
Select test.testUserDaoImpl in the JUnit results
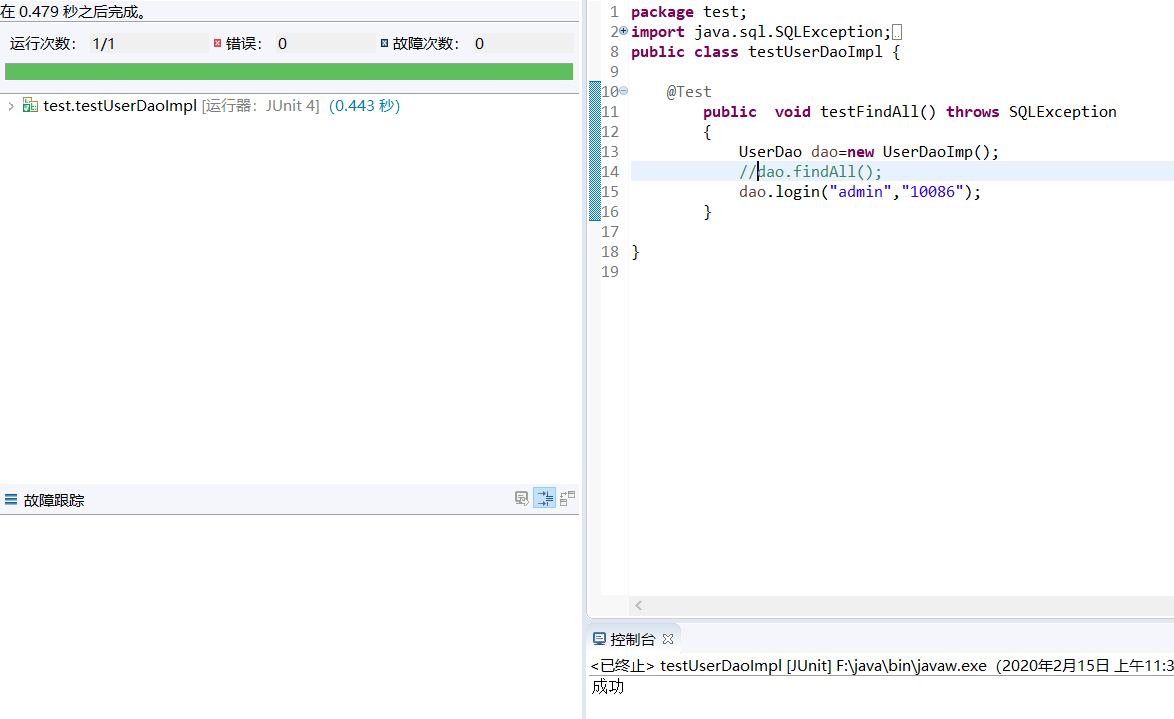coord(120,106)
